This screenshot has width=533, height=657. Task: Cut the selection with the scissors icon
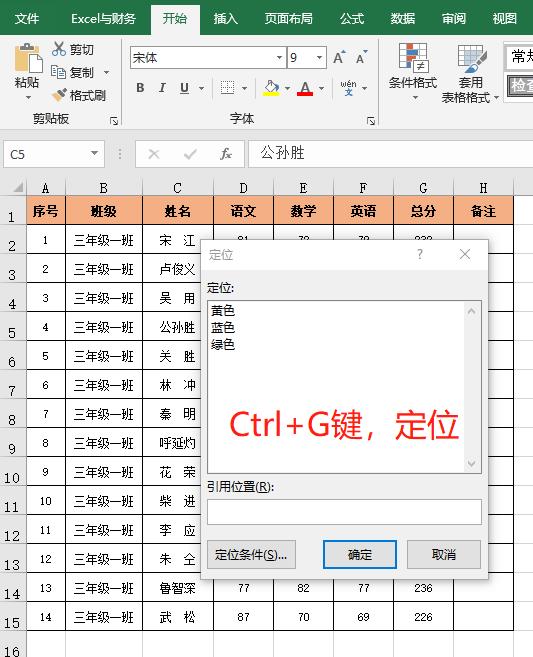click(59, 49)
